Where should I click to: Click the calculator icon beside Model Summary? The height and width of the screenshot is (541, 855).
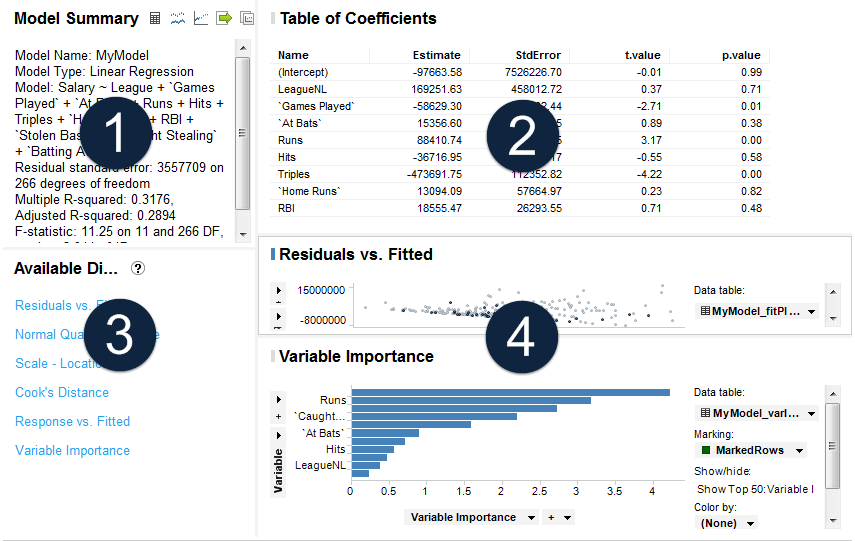tap(155, 18)
